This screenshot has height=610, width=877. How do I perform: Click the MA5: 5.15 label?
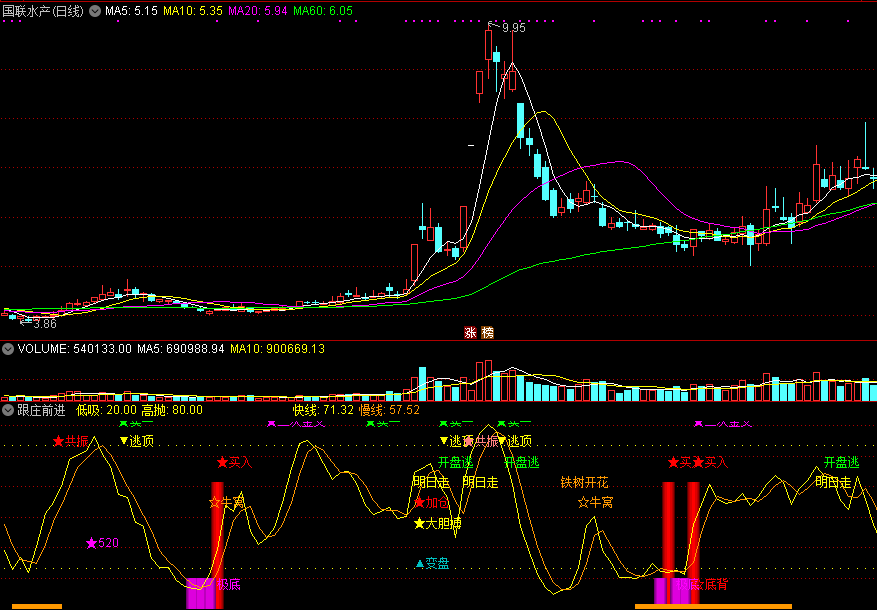coord(131,11)
